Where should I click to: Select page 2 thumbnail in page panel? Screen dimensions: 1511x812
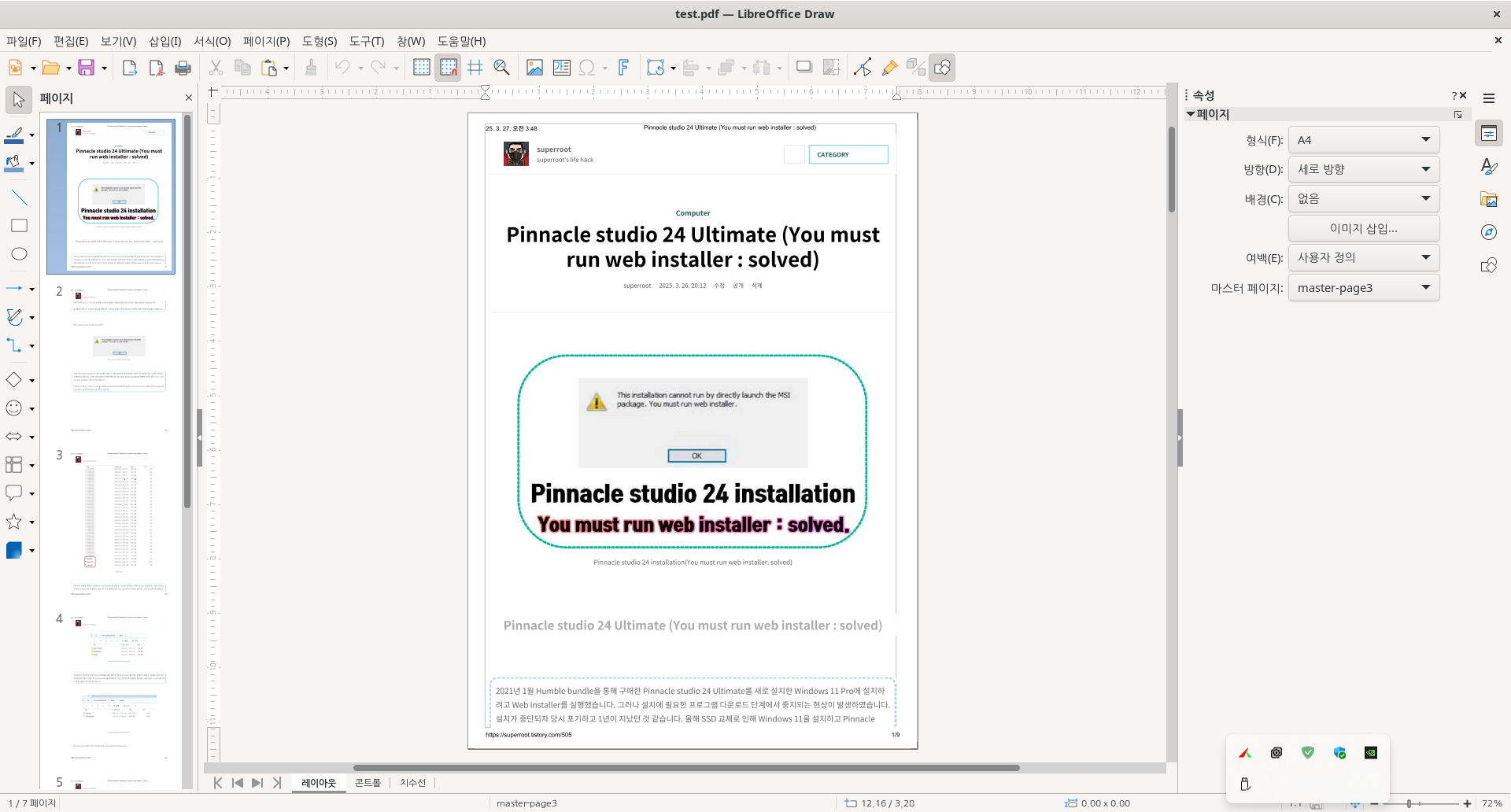tap(120, 360)
